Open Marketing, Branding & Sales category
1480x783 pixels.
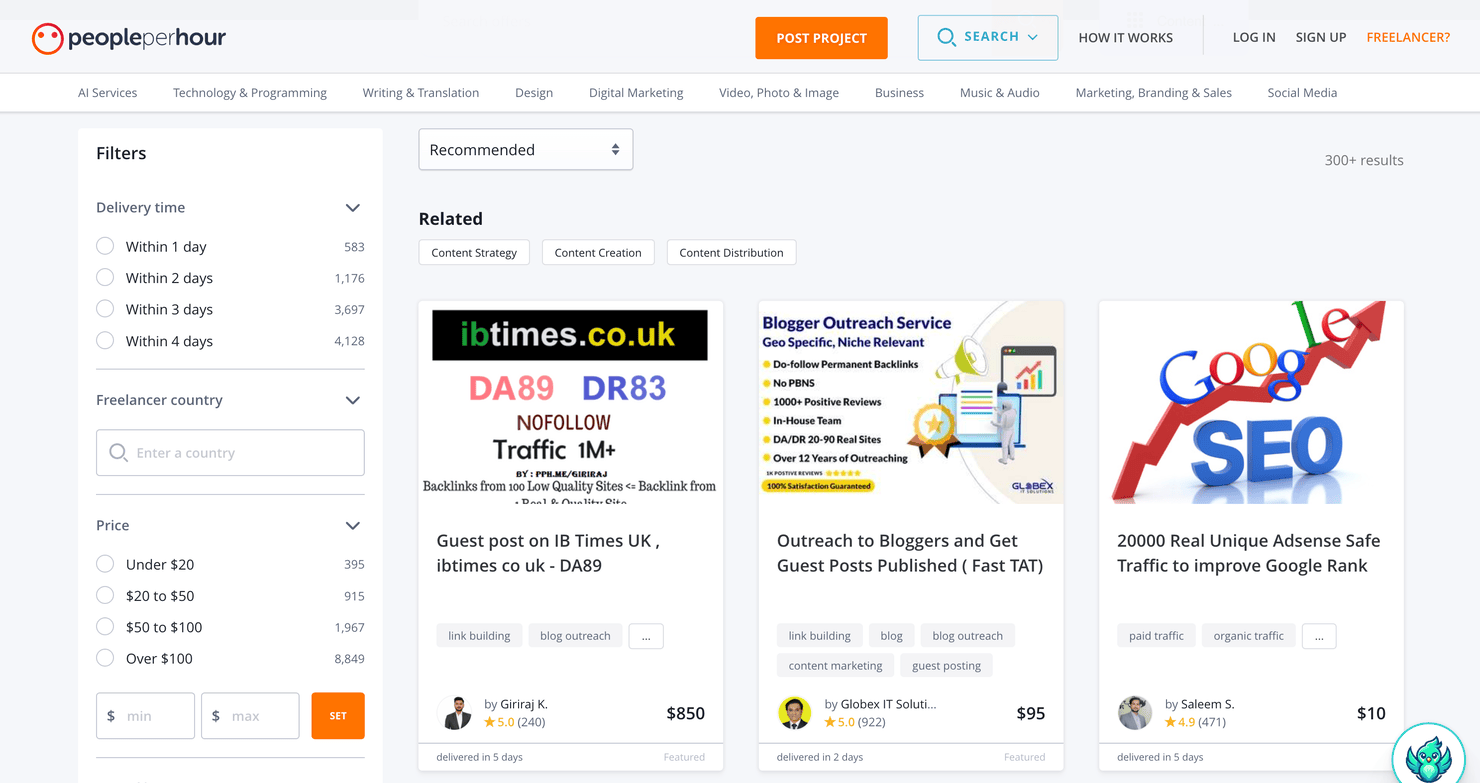click(1154, 93)
